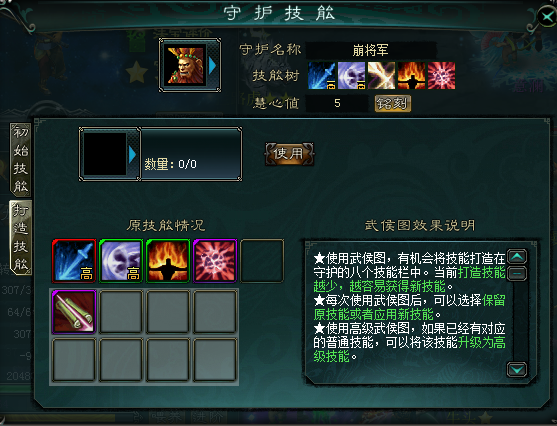
Task: Click the golden lightning skill in the skill tree row
Action: pos(381,76)
